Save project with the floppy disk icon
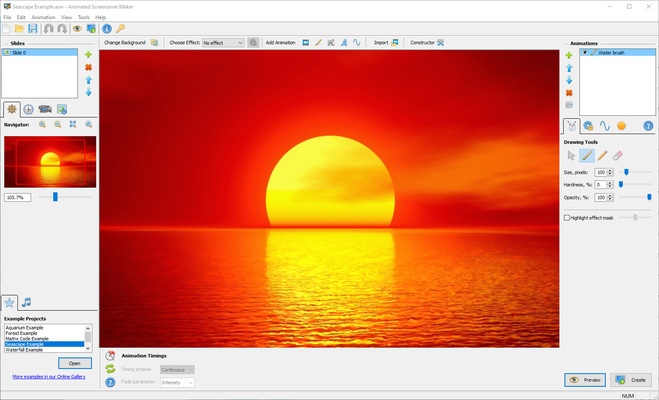The width and height of the screenshot is (659, 400). click(33, 29)
